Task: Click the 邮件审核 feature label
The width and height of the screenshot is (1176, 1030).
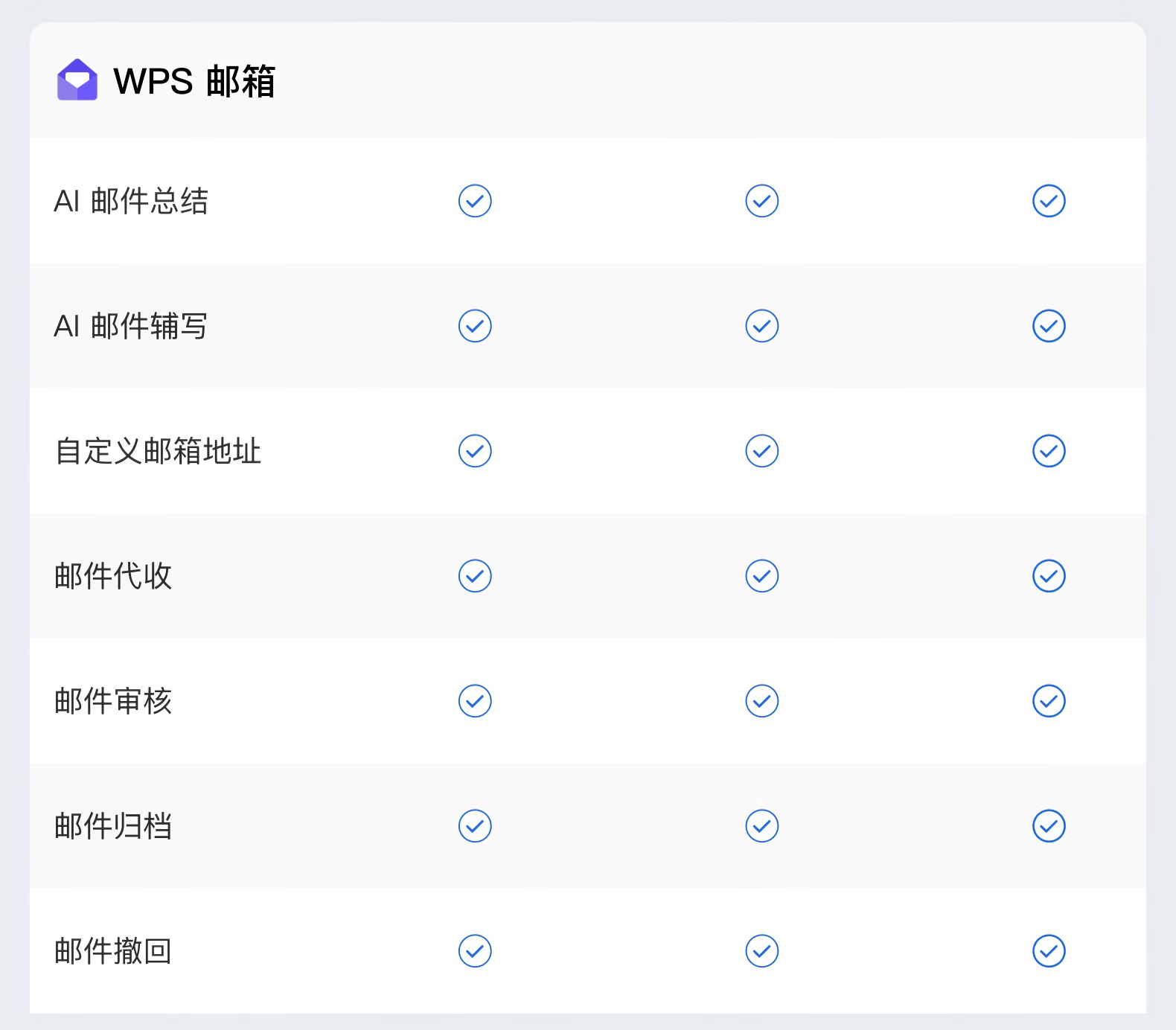Action: click(113, 701)
